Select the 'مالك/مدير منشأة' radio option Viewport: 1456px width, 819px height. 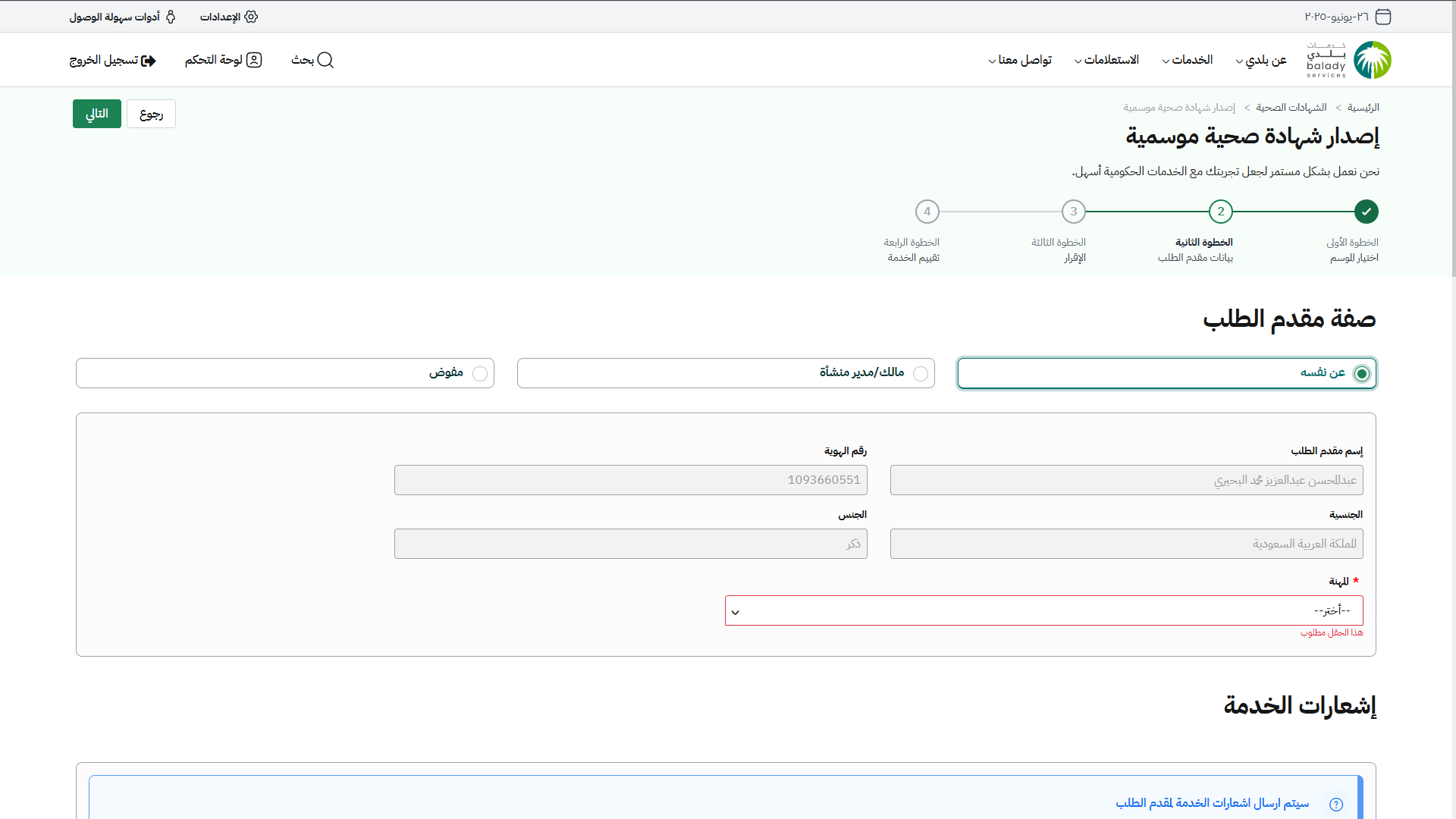921,374
